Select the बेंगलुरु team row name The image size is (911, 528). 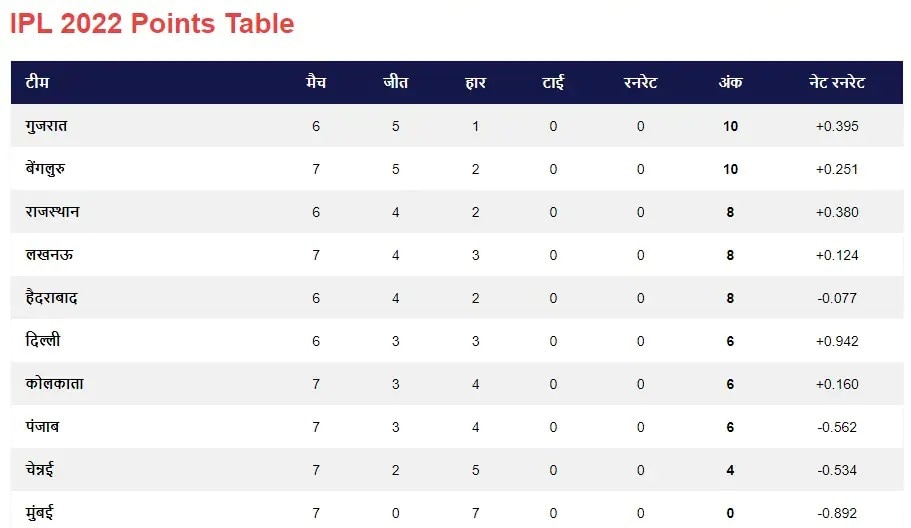(x=46, y=169)
